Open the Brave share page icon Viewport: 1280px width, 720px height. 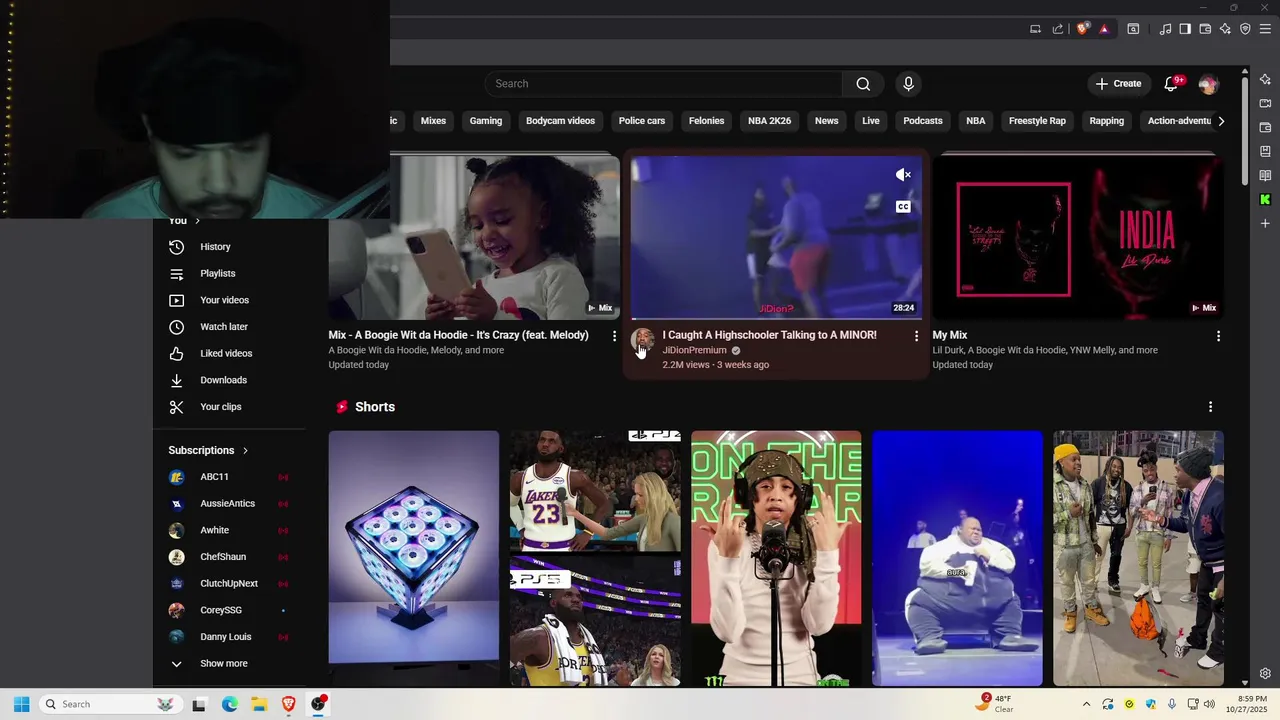[x=1058, y=29]
